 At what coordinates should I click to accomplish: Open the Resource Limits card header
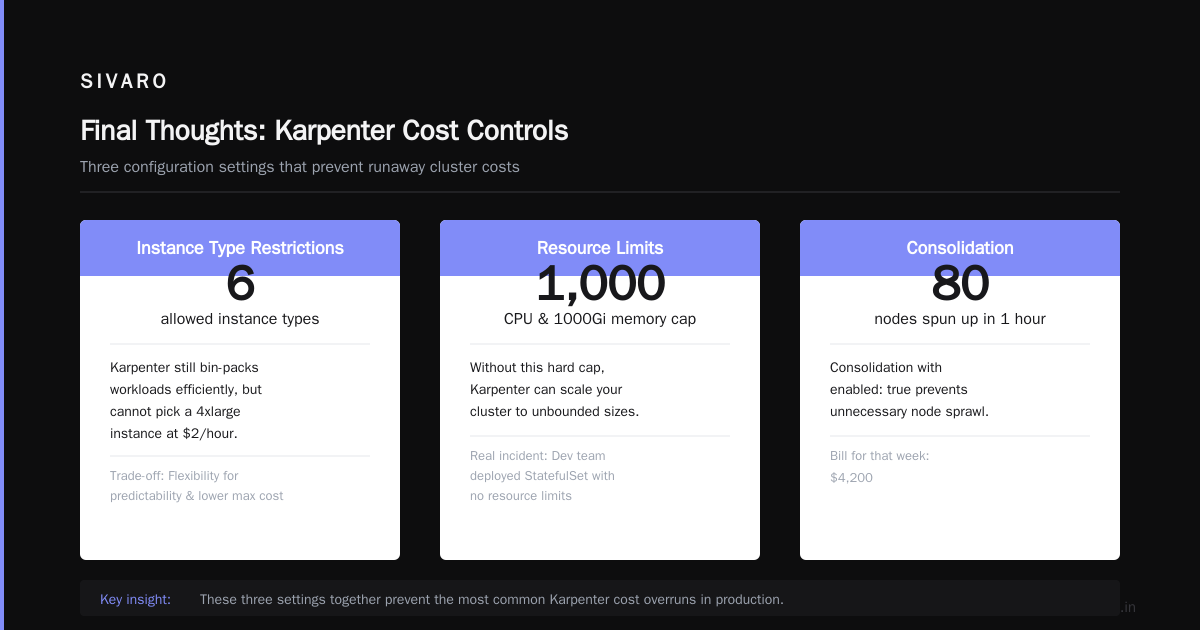[x=600, y=248]
